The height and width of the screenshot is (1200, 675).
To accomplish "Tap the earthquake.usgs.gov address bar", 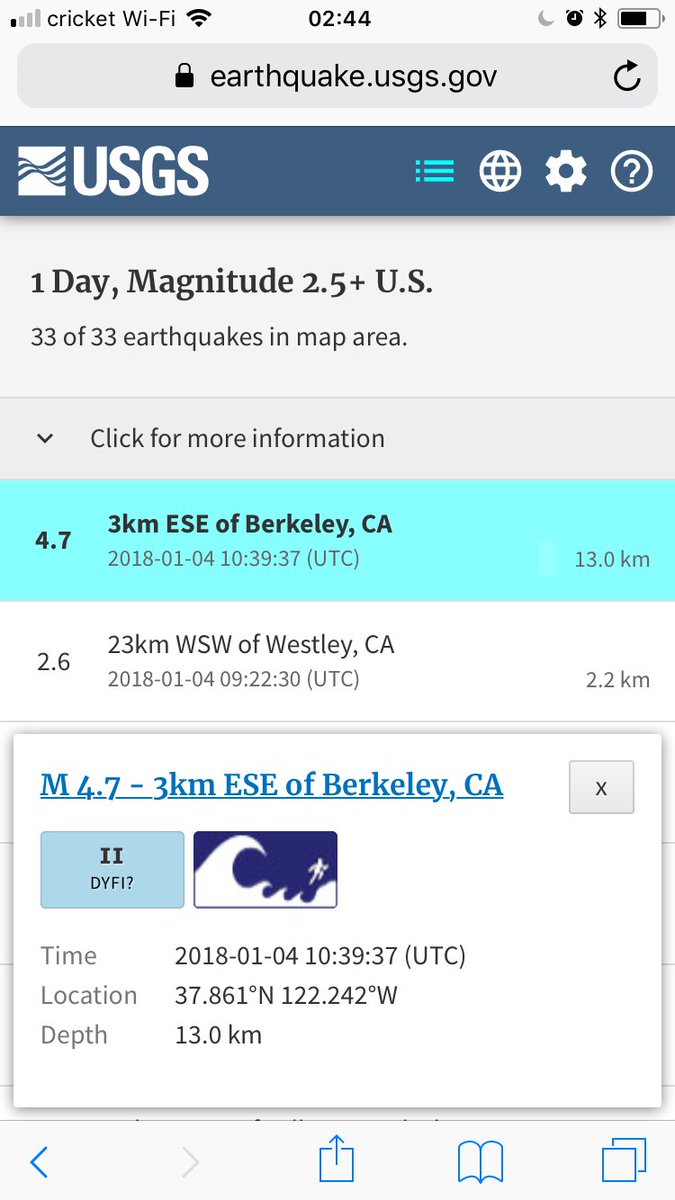I will pos(337,76).
